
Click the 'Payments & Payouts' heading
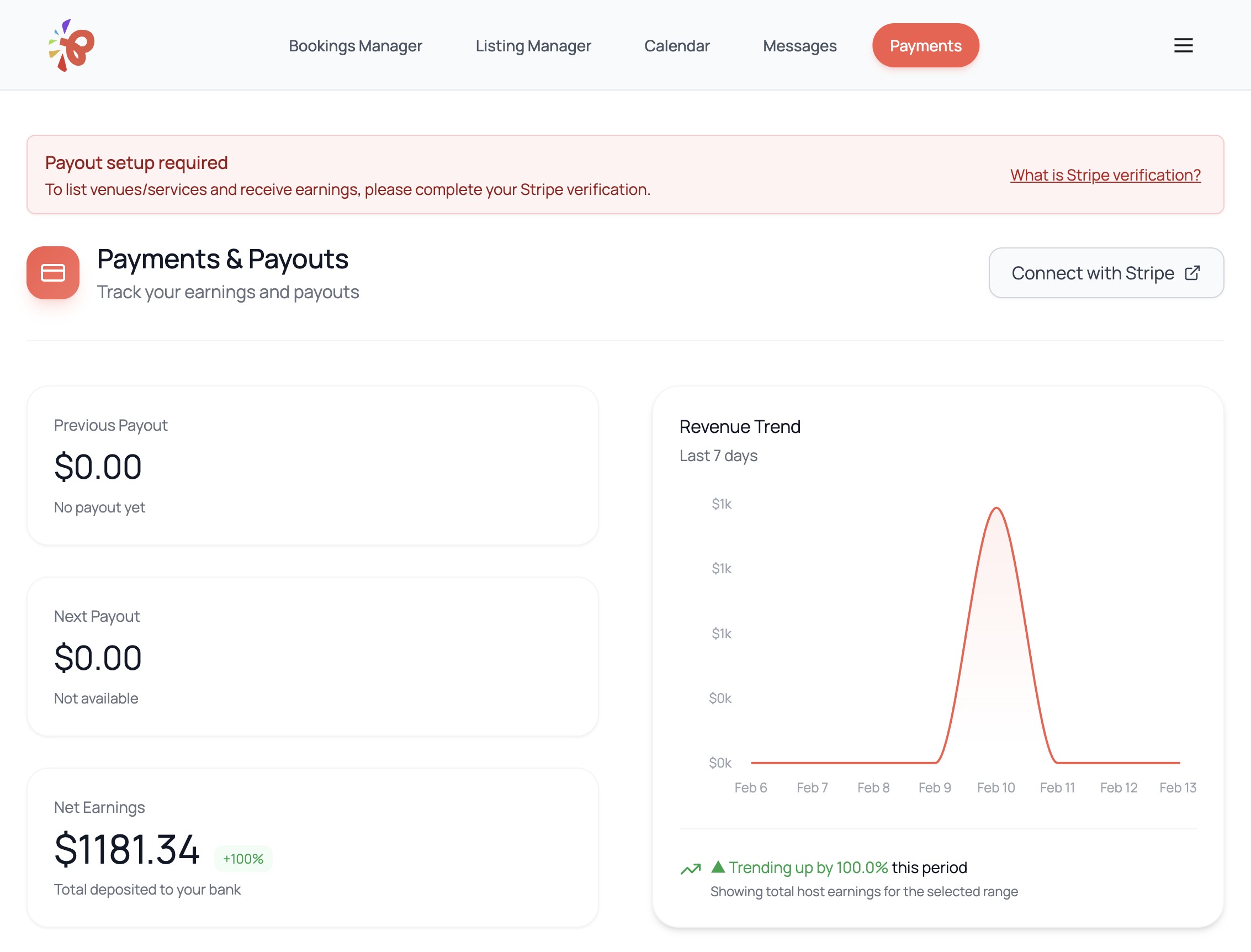[222, 259]
